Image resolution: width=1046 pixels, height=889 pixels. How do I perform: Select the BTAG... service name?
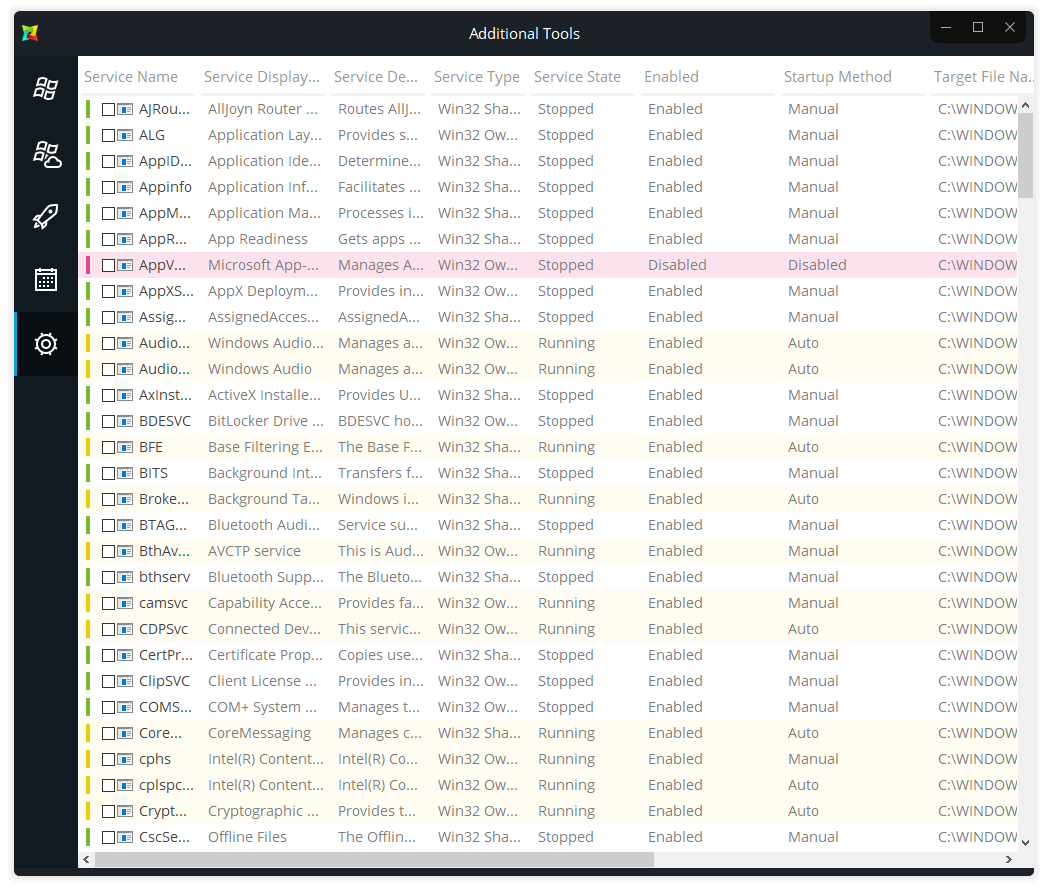pos(163,526)
